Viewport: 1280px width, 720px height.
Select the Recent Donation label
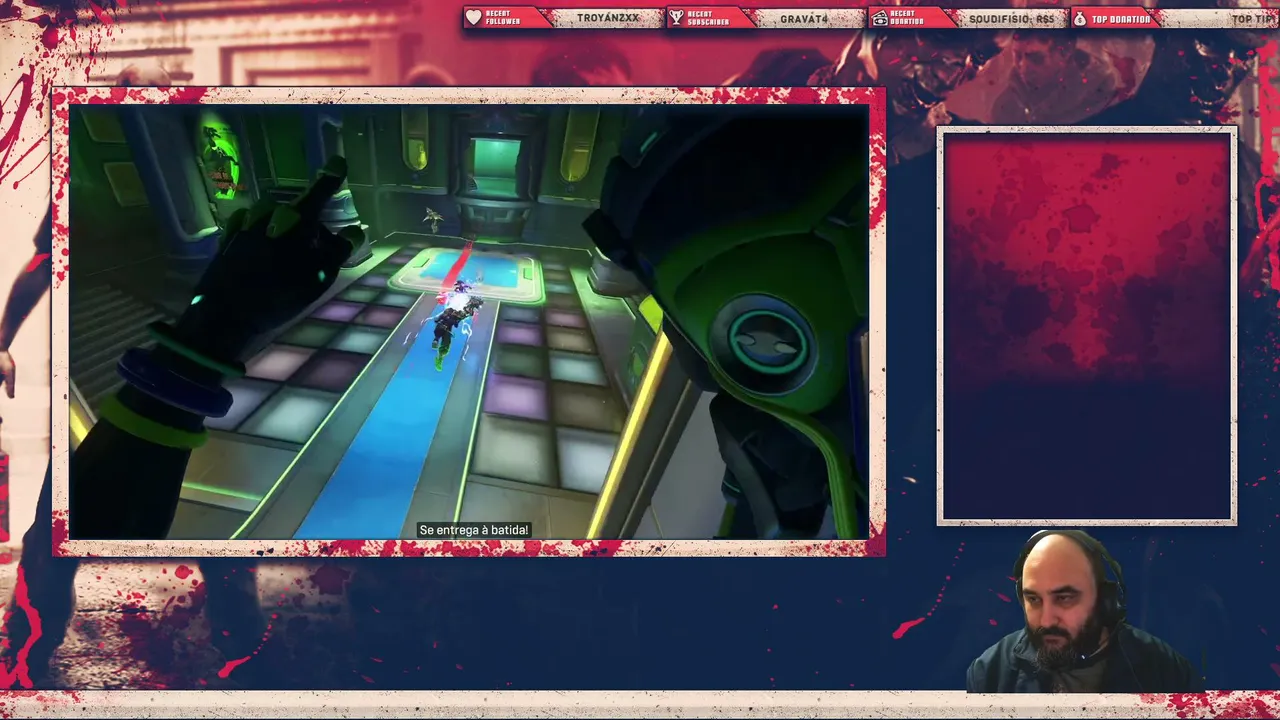[905, 18]
